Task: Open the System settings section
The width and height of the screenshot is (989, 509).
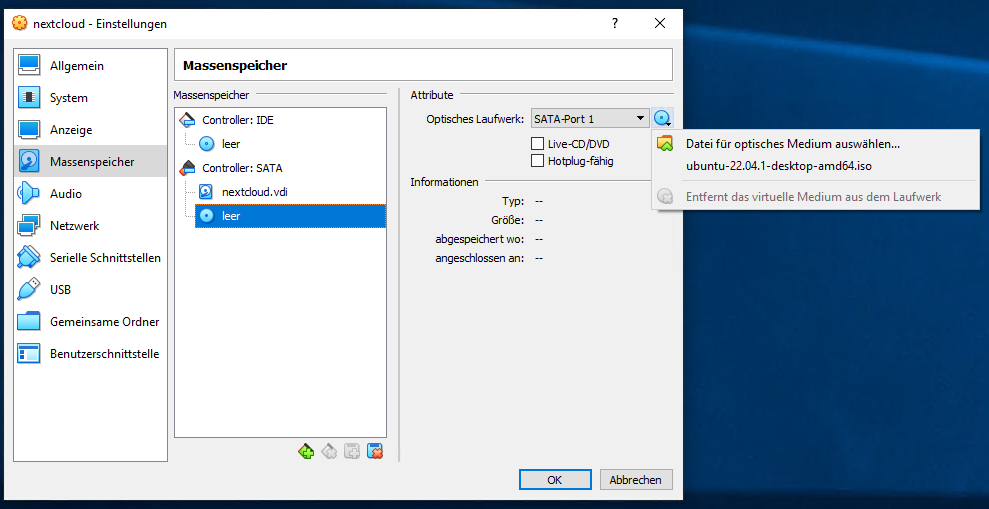Action: pos(90,98)
